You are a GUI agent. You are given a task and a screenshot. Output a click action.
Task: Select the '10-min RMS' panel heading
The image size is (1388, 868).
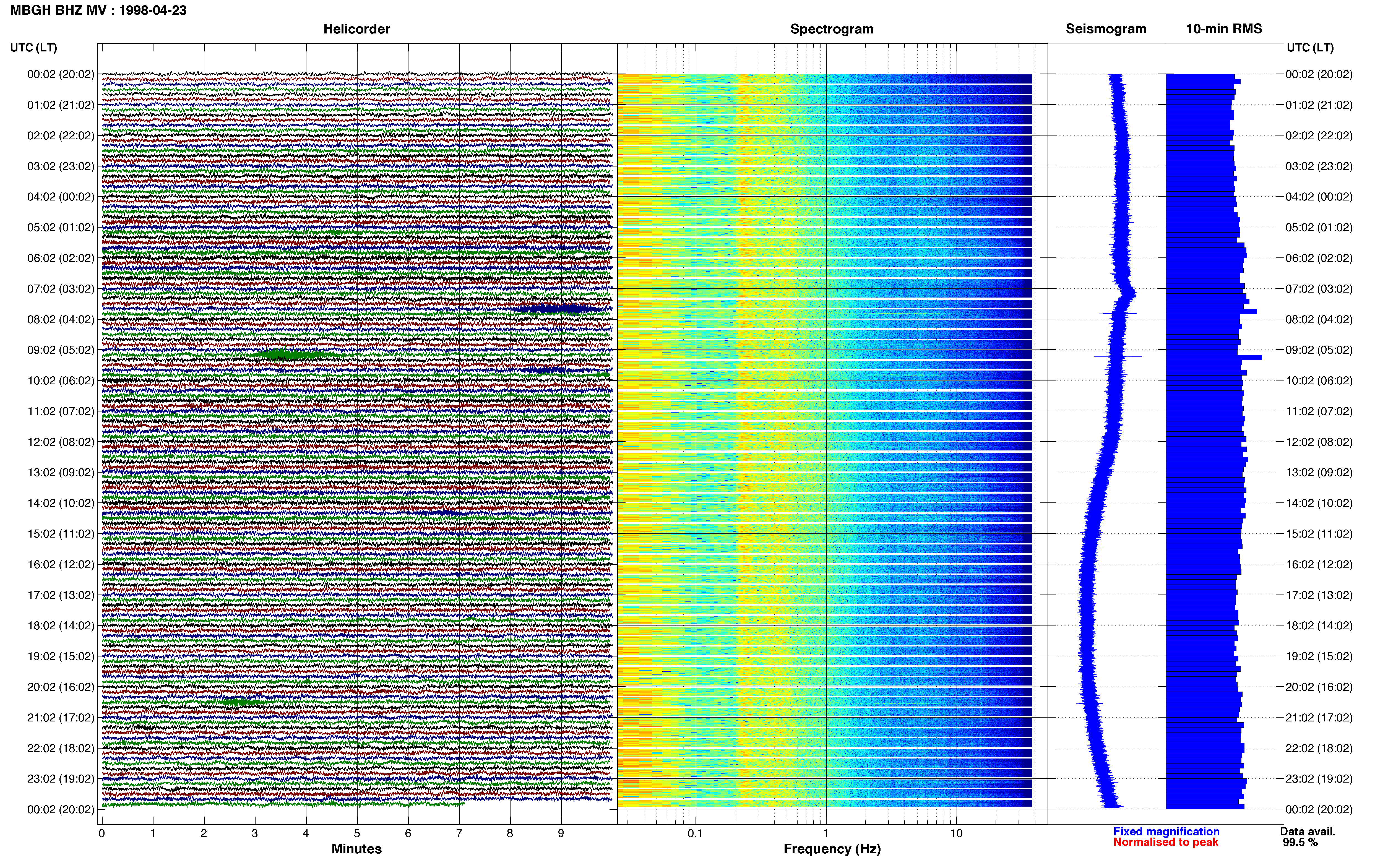[x=1224, y=29]
